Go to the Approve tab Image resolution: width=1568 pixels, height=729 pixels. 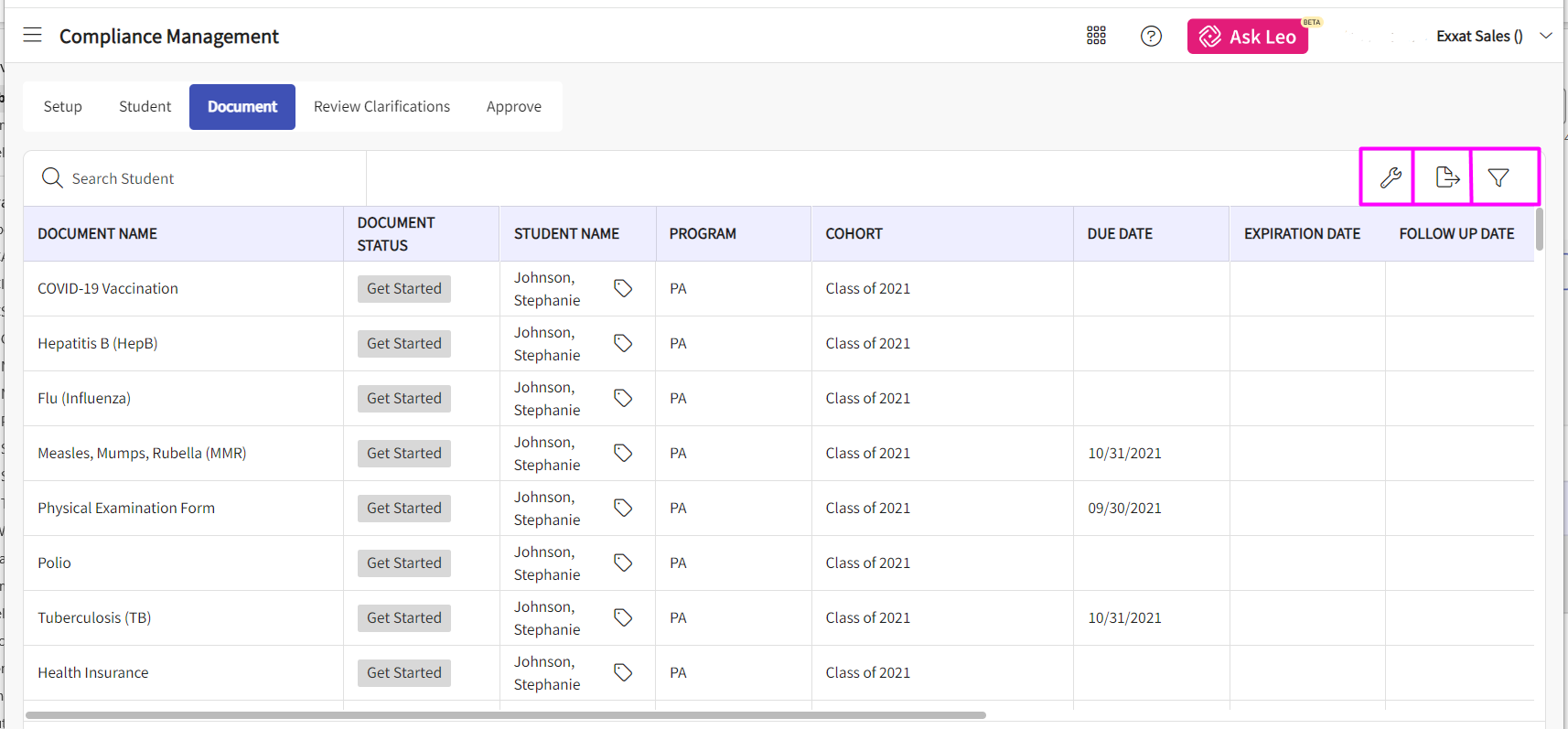(x=513, y=107)
